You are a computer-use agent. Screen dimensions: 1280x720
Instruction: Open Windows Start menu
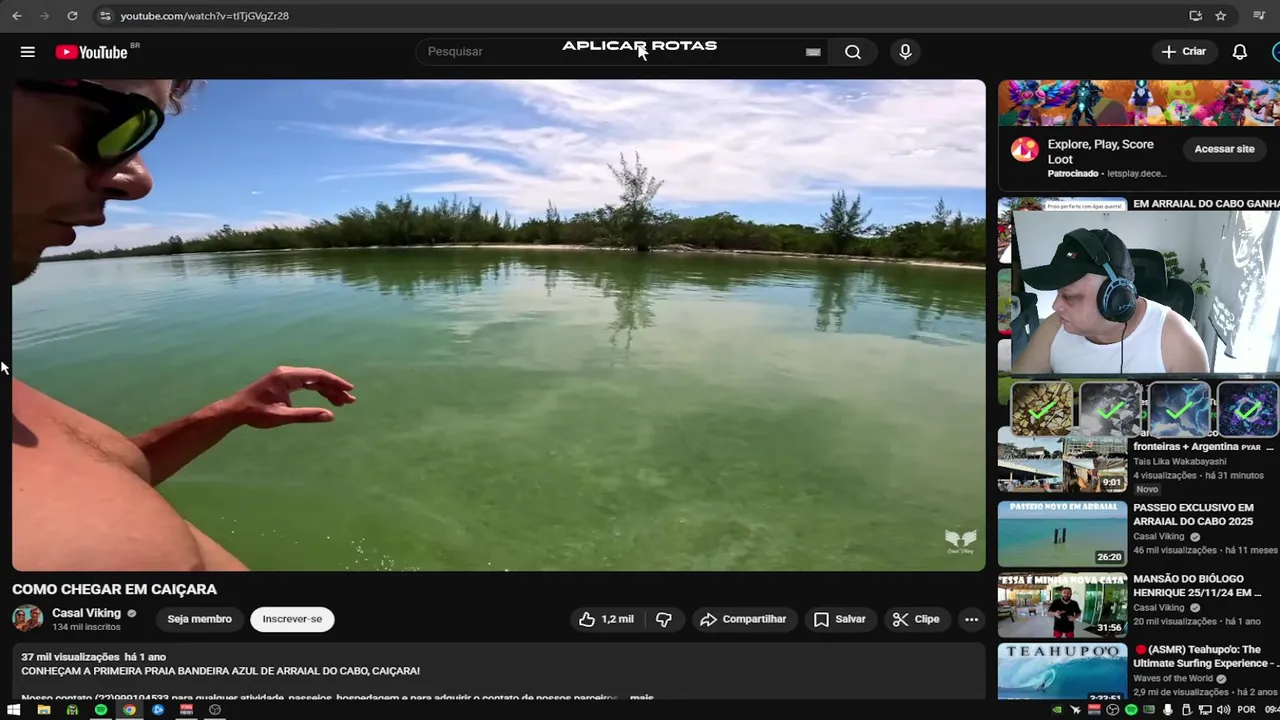(14, 710)
